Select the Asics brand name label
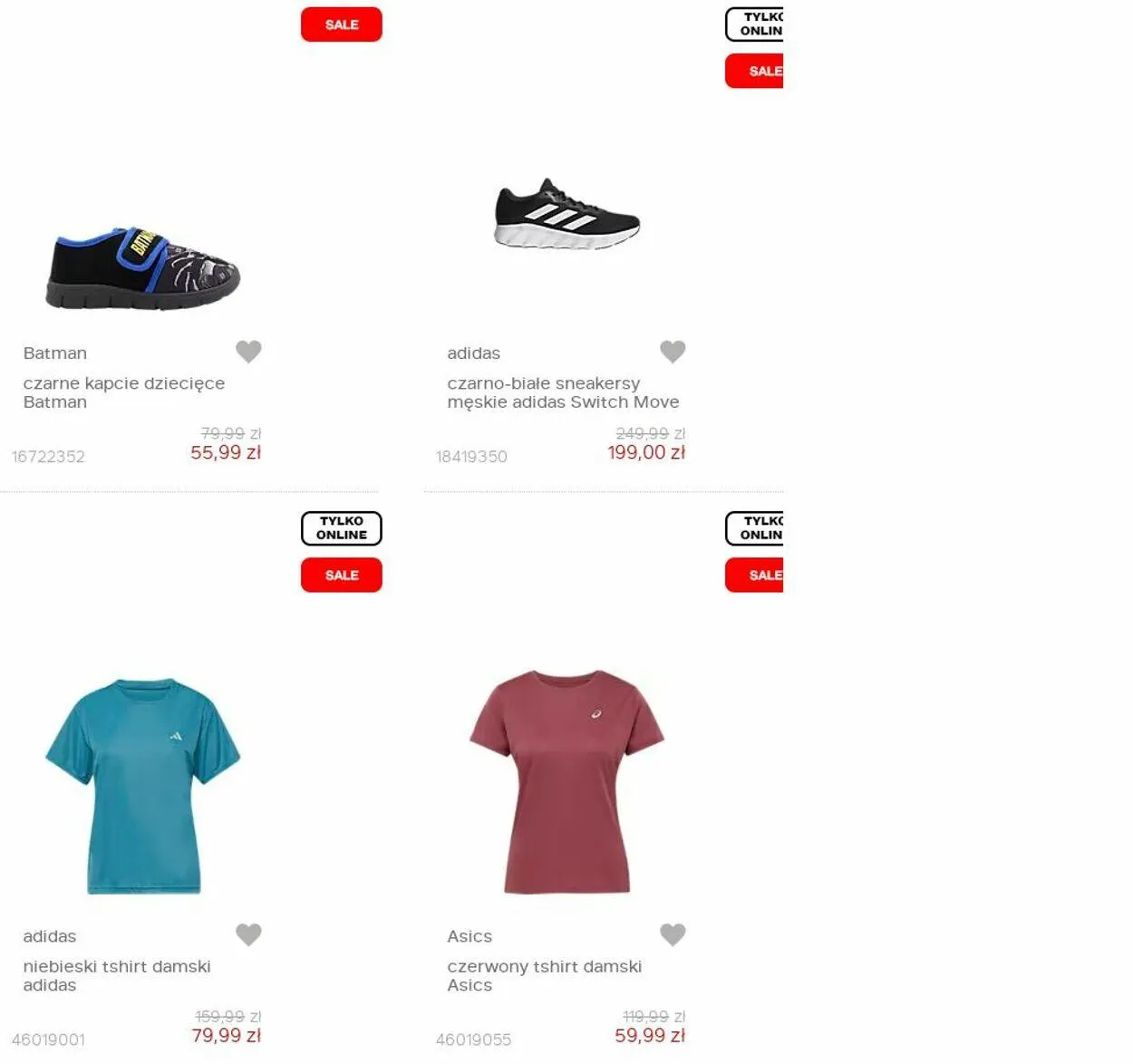This screenshot has width=1133, height=1064. pos(470,936)
